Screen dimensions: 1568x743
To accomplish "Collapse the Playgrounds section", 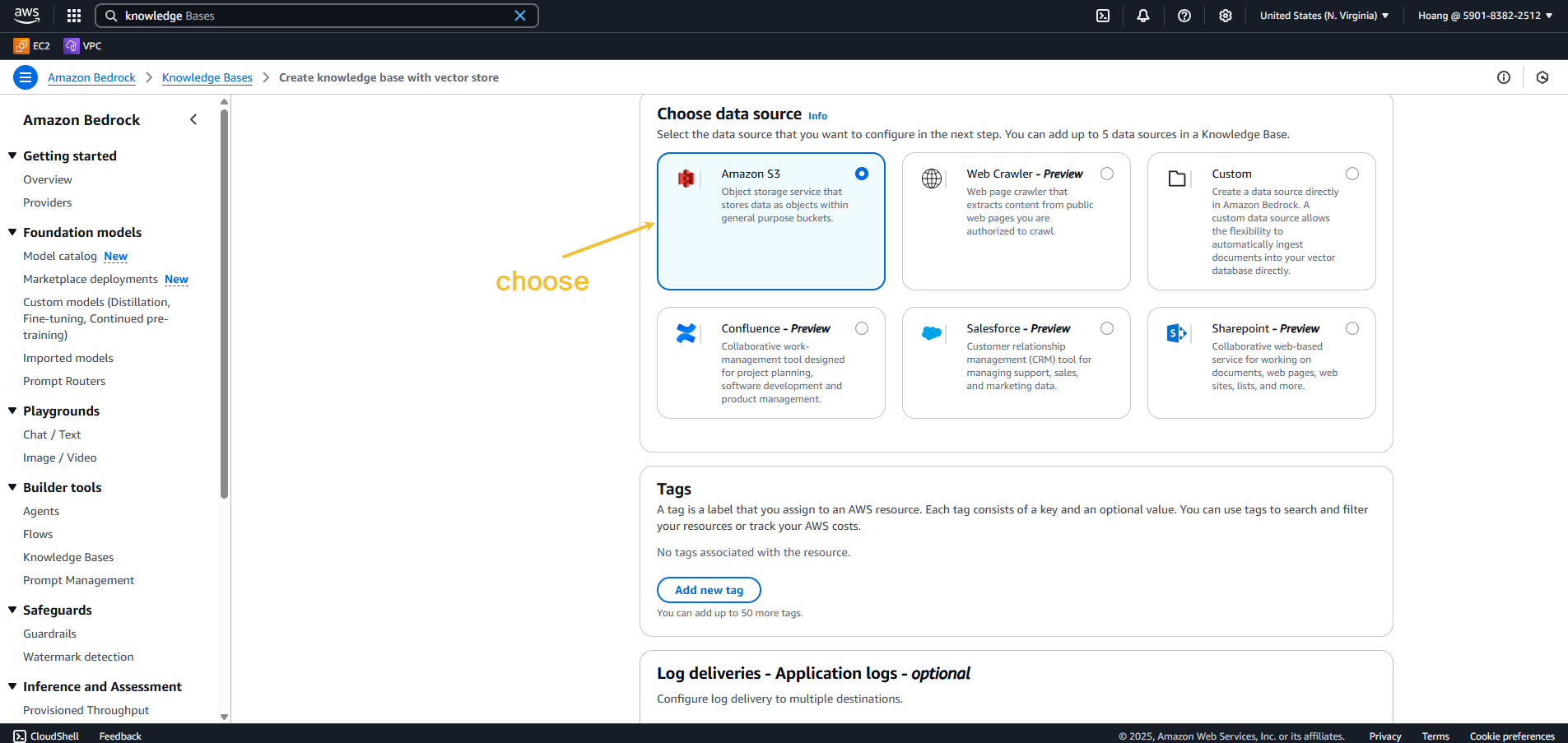I will click(x=12, y=411).
